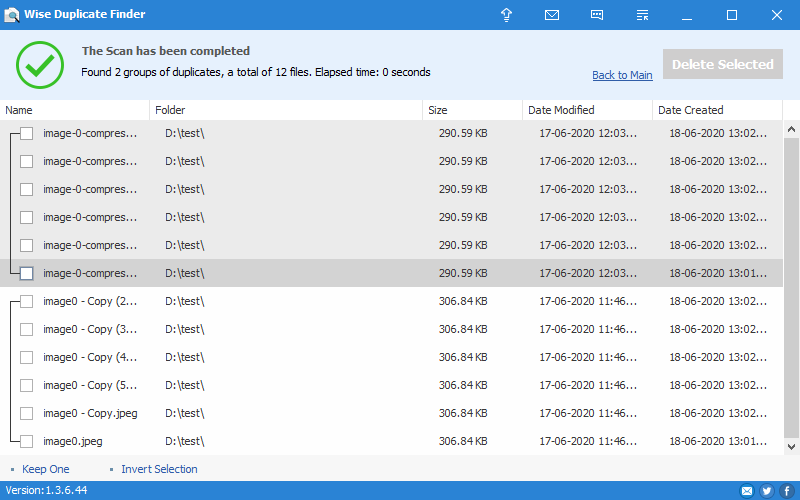The width and height of the screenshot is (800, 500).
Task: Sort by the Folder column header
Action: click(x=286, y=110)
